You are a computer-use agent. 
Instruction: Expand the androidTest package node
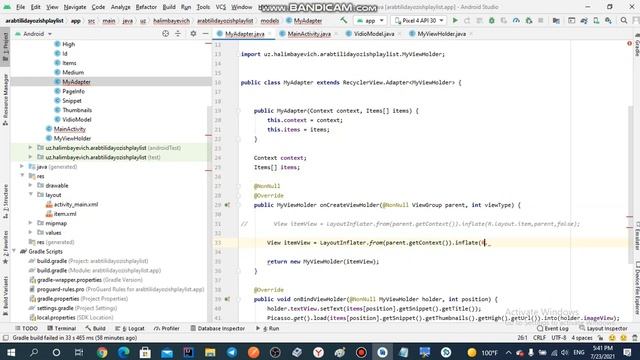tap(30, 147)
